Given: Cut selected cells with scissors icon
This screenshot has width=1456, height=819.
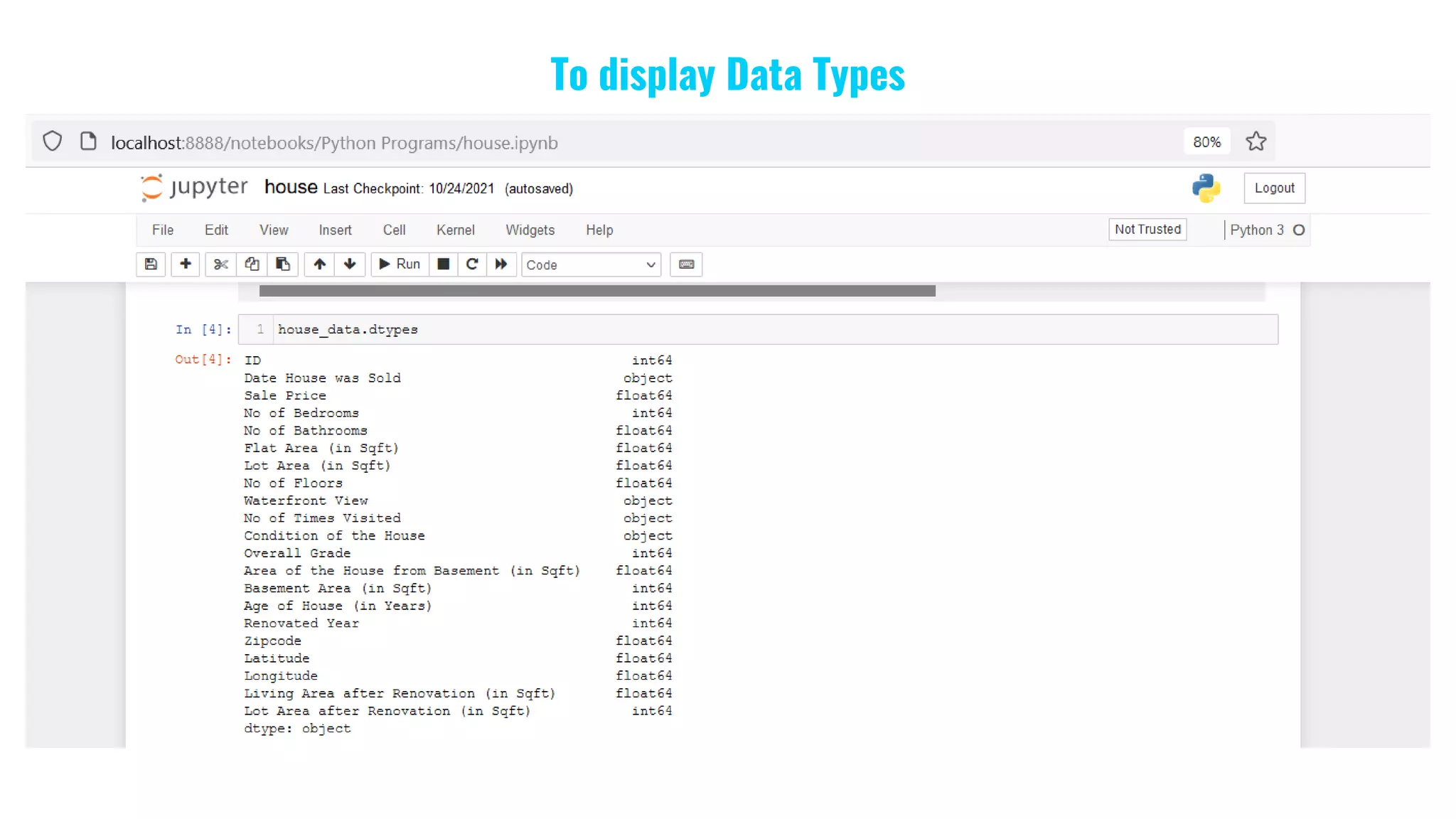Looking at the screenshot, I should pos(220,264).
